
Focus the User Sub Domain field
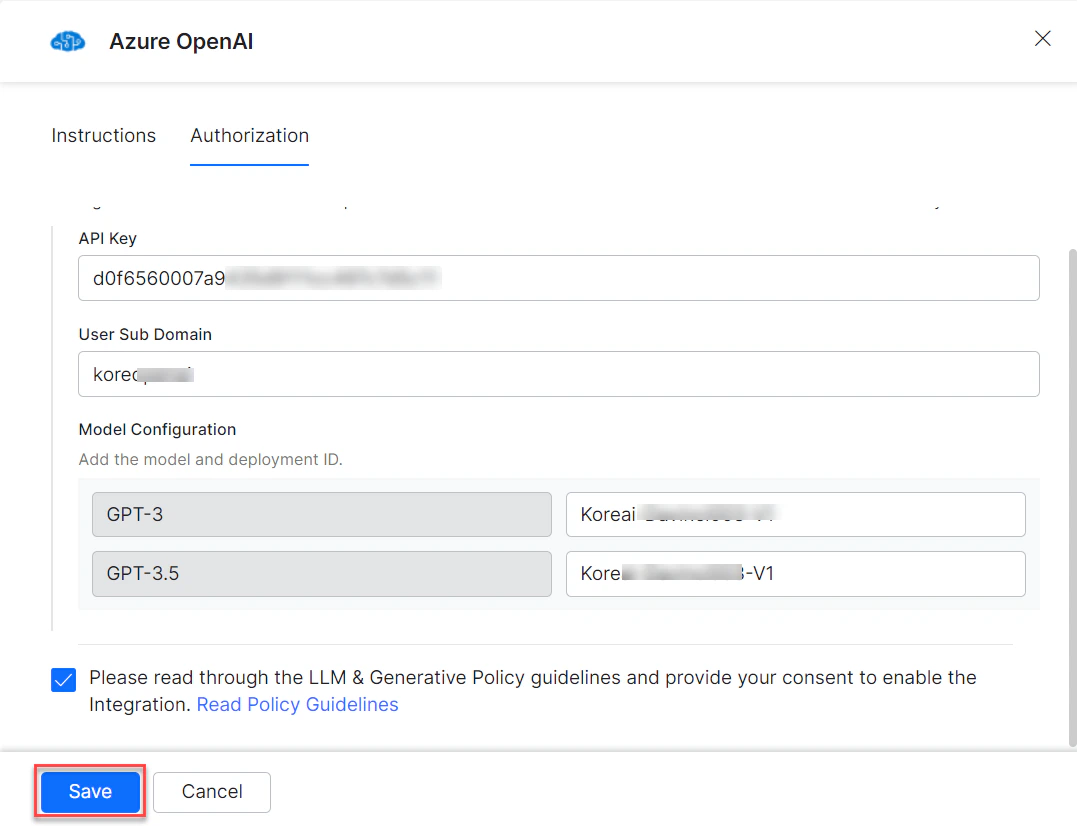tap(558, 374)
